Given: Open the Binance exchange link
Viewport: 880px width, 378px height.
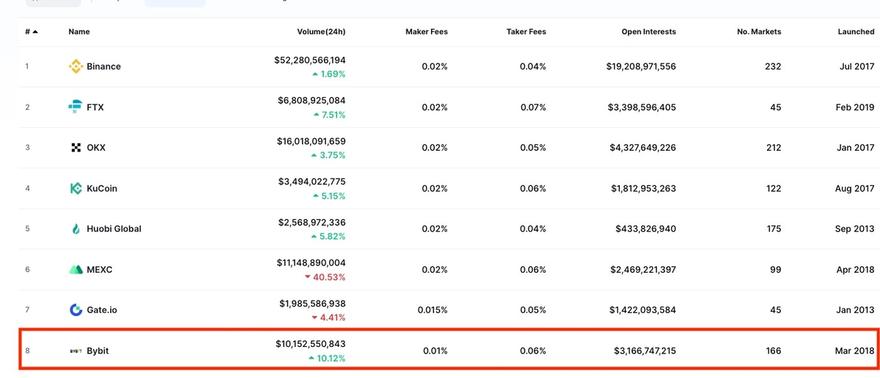Looking at the screenshot, I should pos(104,67).
